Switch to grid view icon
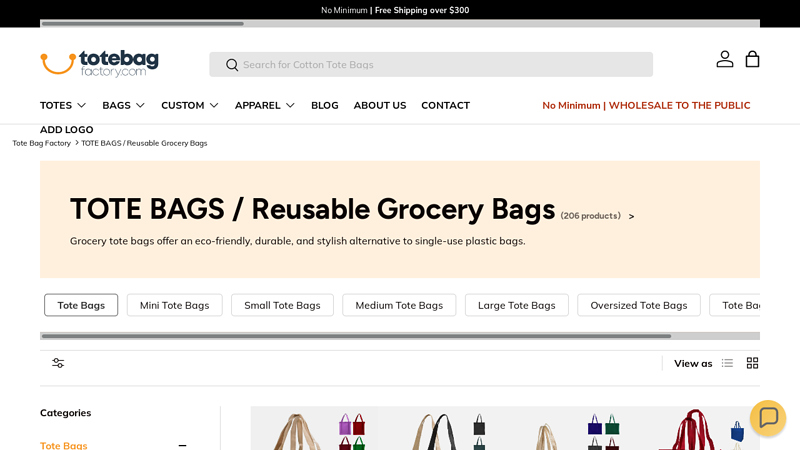The image size is (800, 450). click(753, 363)
